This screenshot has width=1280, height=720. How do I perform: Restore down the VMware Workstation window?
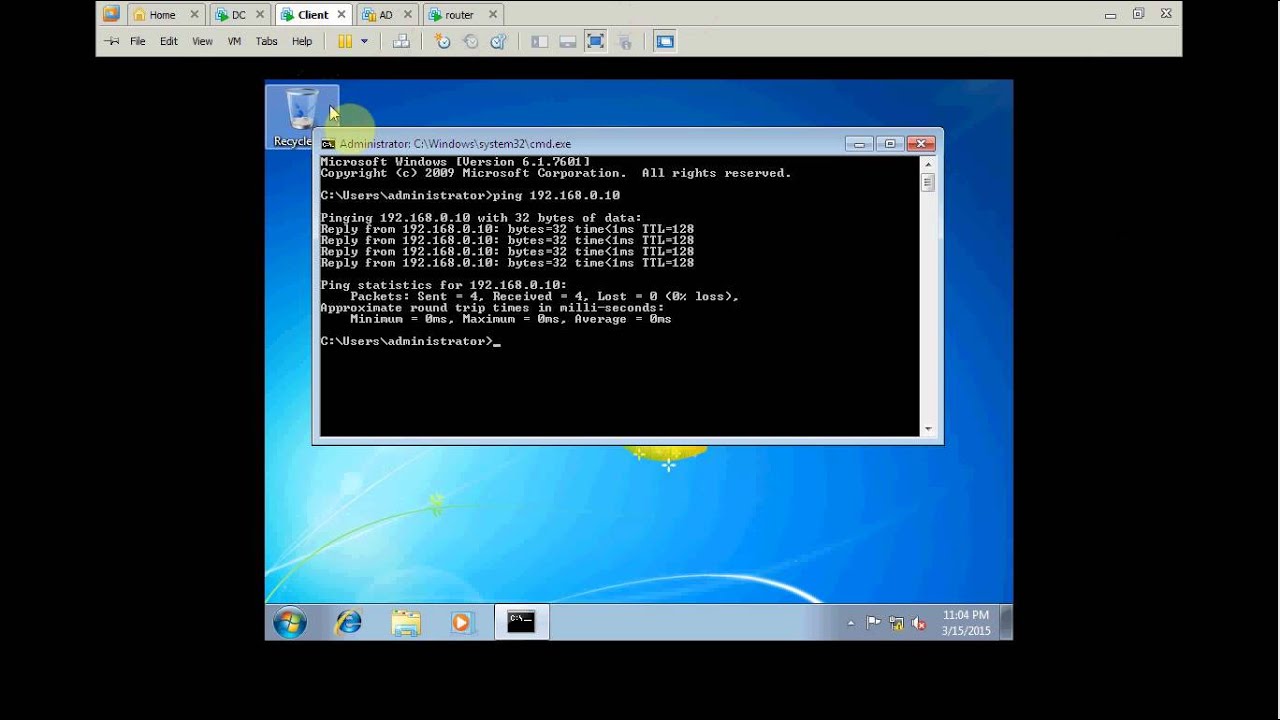point(1138,14)
